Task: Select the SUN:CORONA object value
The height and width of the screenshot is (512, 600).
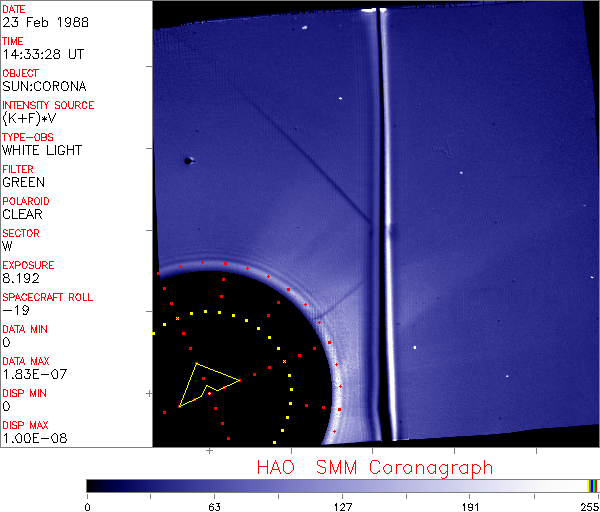Action: point(44,86)
